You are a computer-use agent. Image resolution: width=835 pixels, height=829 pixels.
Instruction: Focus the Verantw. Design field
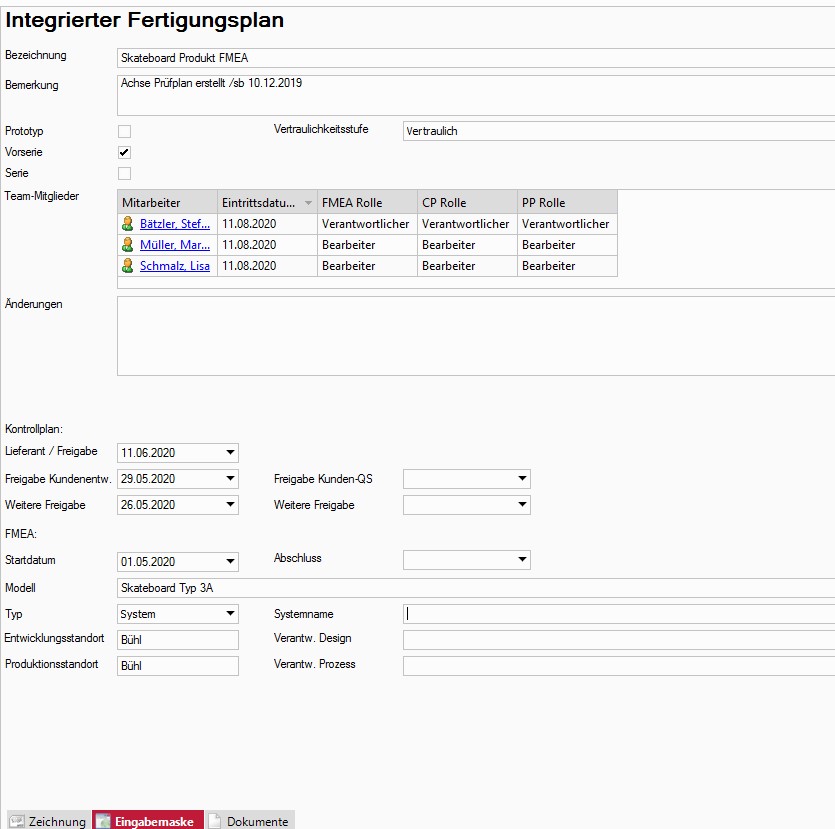tap(619, 639)
